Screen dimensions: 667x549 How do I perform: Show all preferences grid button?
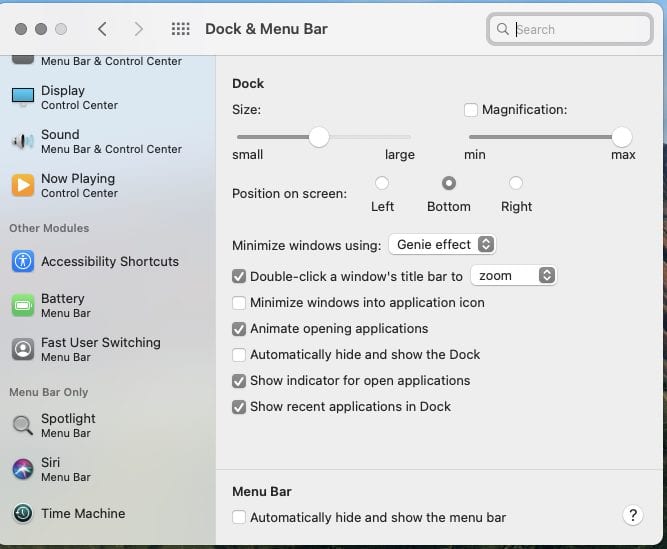(x=181, y=29)
